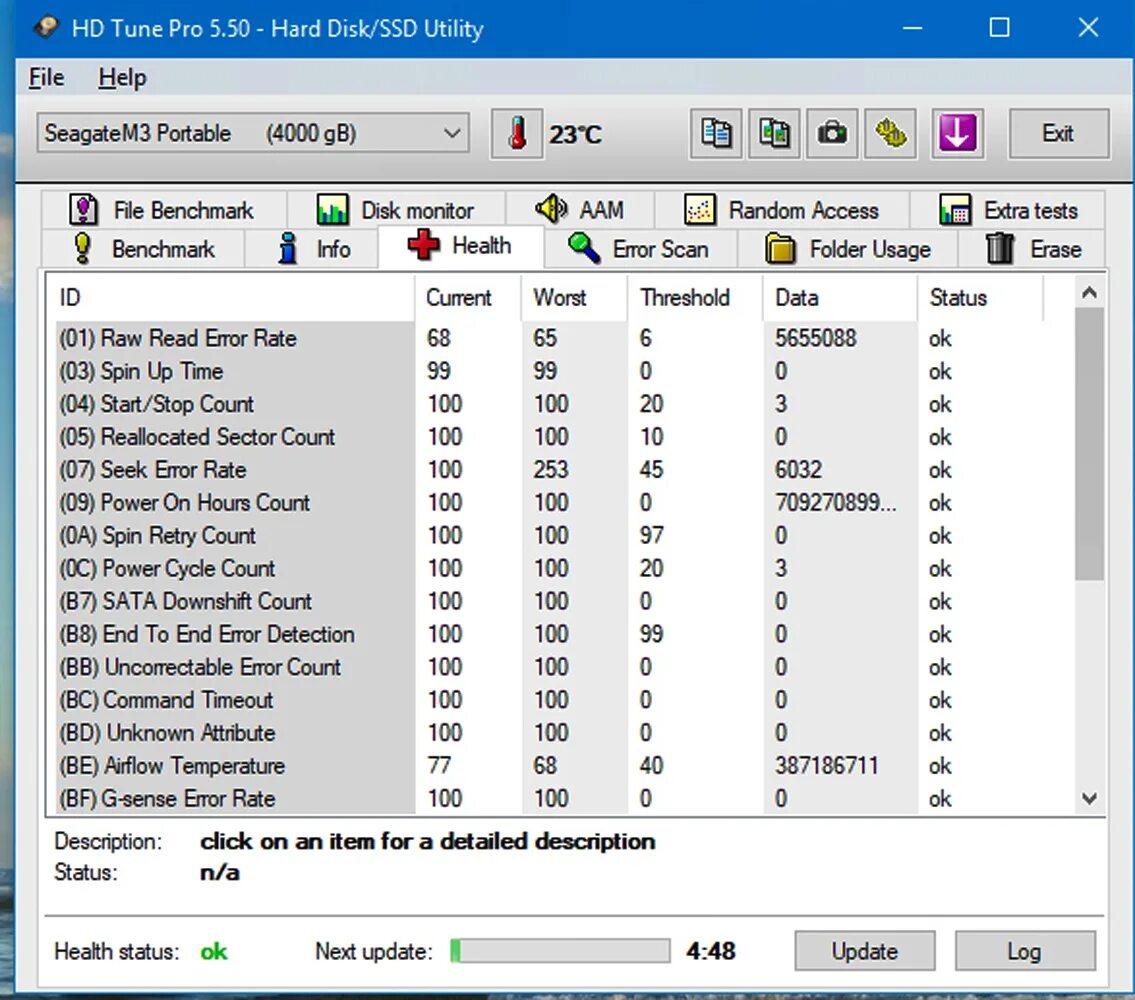1135x1000 pixels.
Task: Click the Status column header
Action: tap(980, 298)
